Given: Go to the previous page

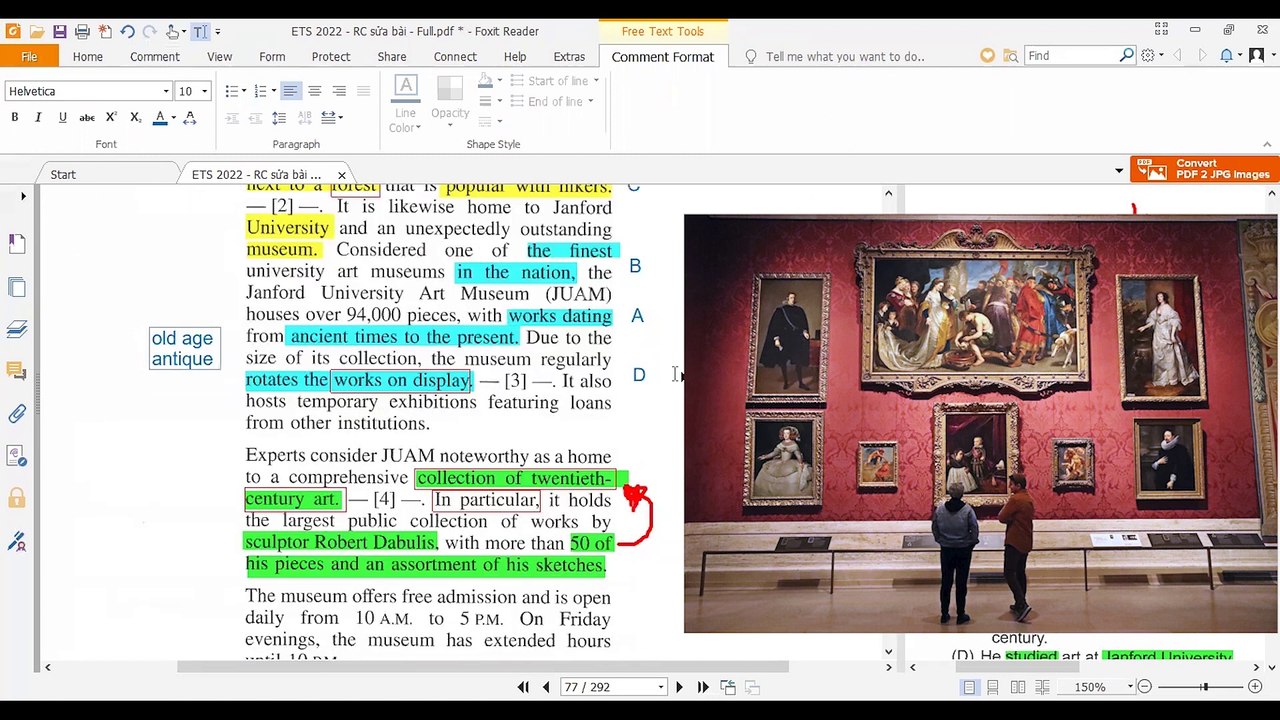Looking at the screenshot, I should point(546,687).
